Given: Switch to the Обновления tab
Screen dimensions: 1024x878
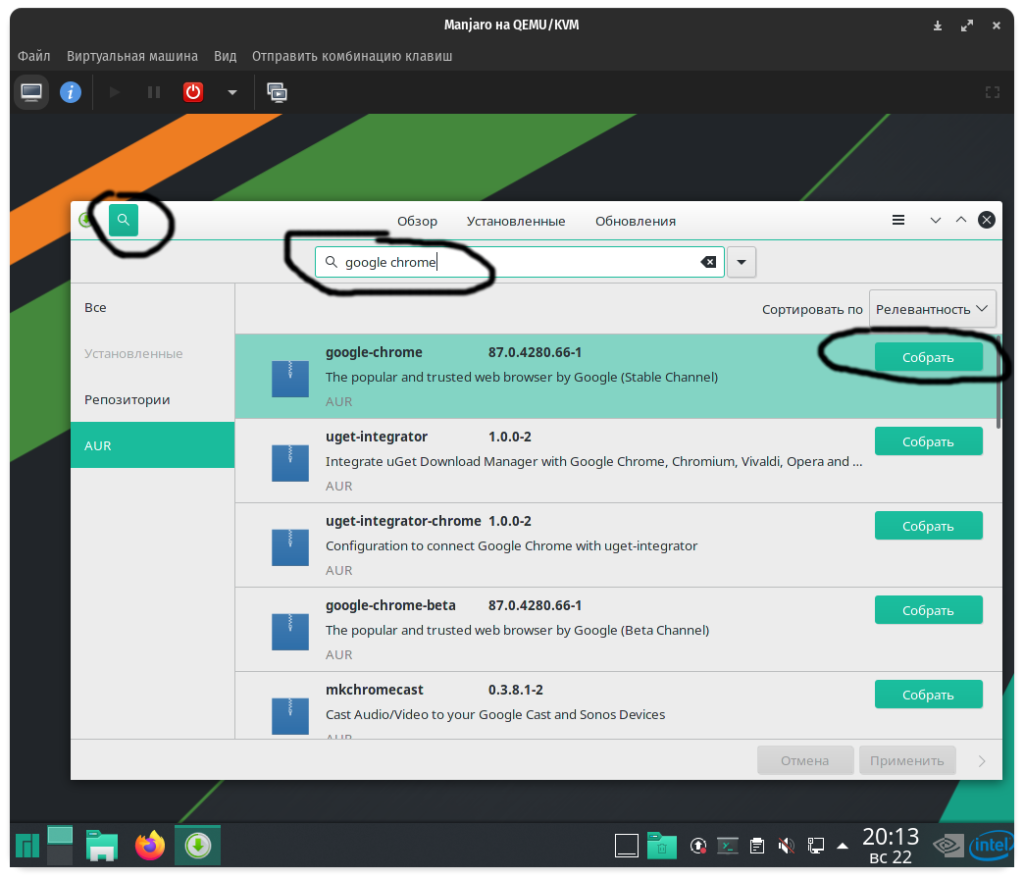Looking at the screenshot, I should coord(635,221).
